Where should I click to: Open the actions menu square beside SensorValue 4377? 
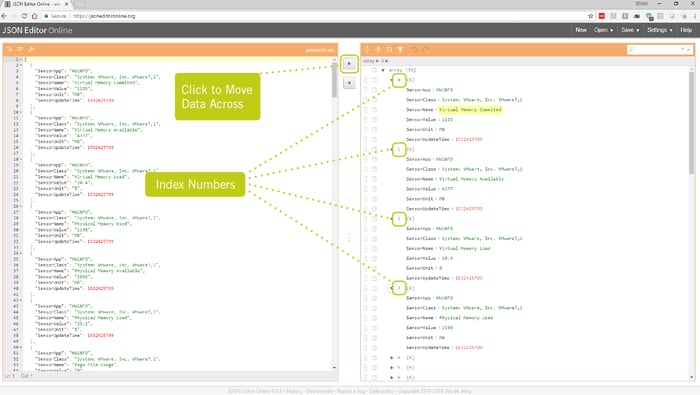(x=374, y=189)
